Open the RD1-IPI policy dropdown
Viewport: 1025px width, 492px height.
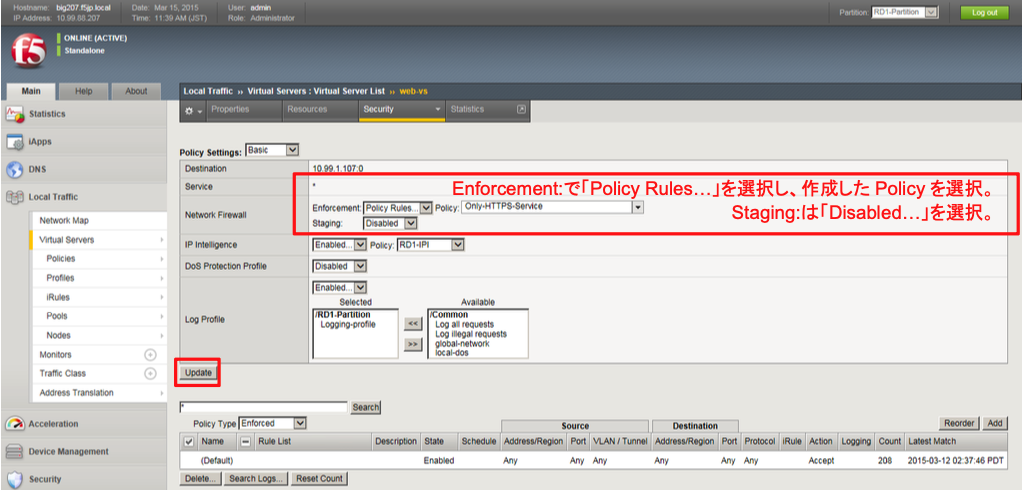(x=431, y=245)
